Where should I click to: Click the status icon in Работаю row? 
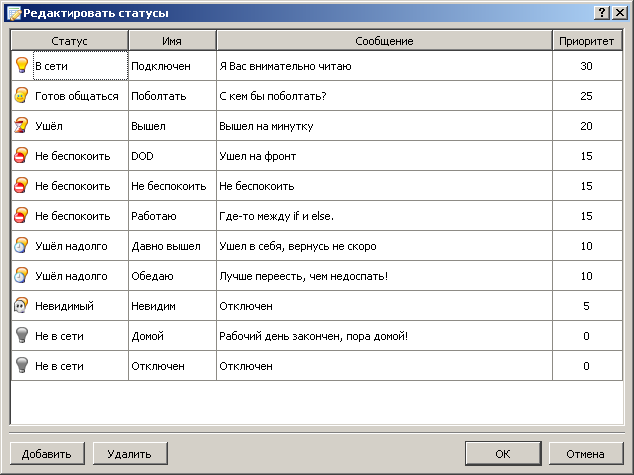point(22,216)
